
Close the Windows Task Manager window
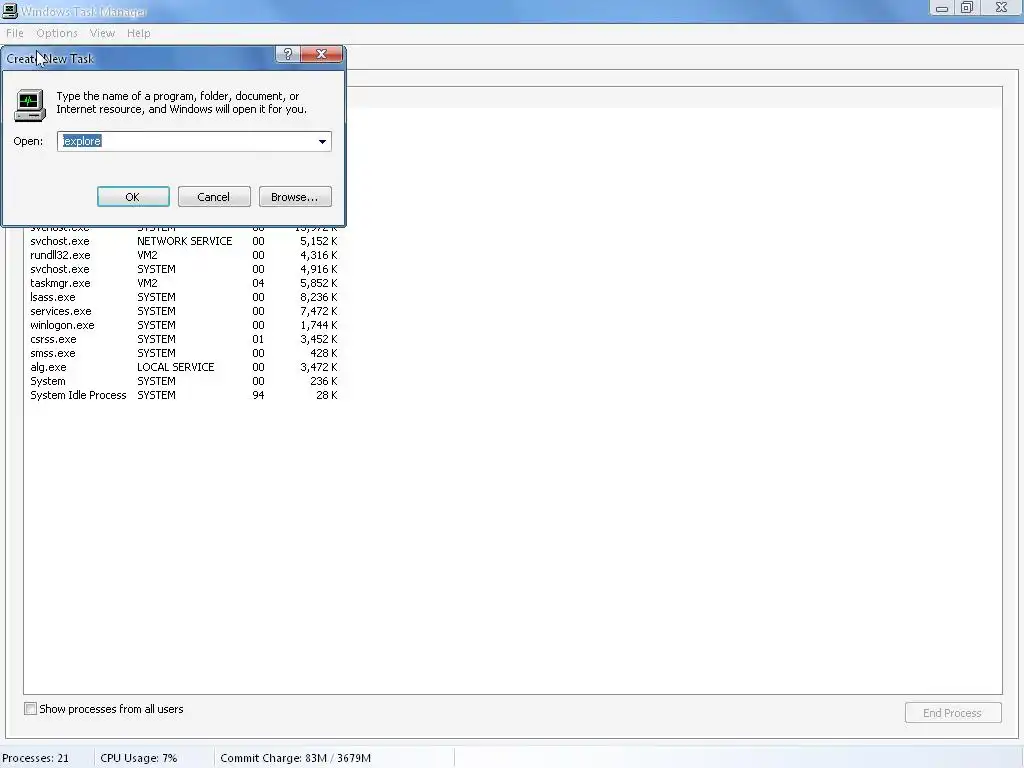(x=1001, y=8)
